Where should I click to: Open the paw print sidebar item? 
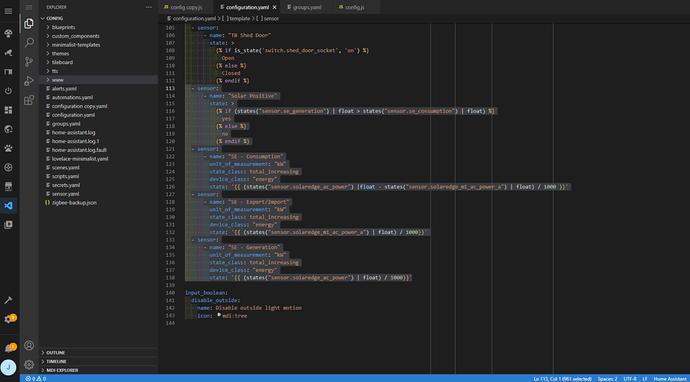8,148
